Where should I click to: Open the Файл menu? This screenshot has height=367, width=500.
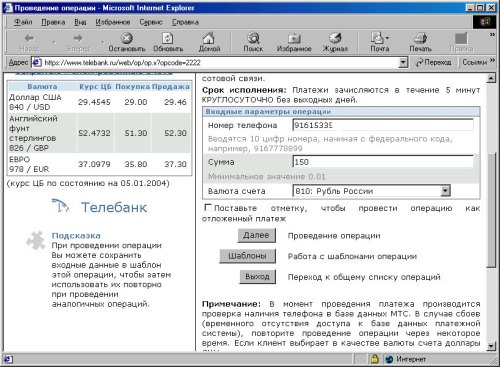pos(23,22)
